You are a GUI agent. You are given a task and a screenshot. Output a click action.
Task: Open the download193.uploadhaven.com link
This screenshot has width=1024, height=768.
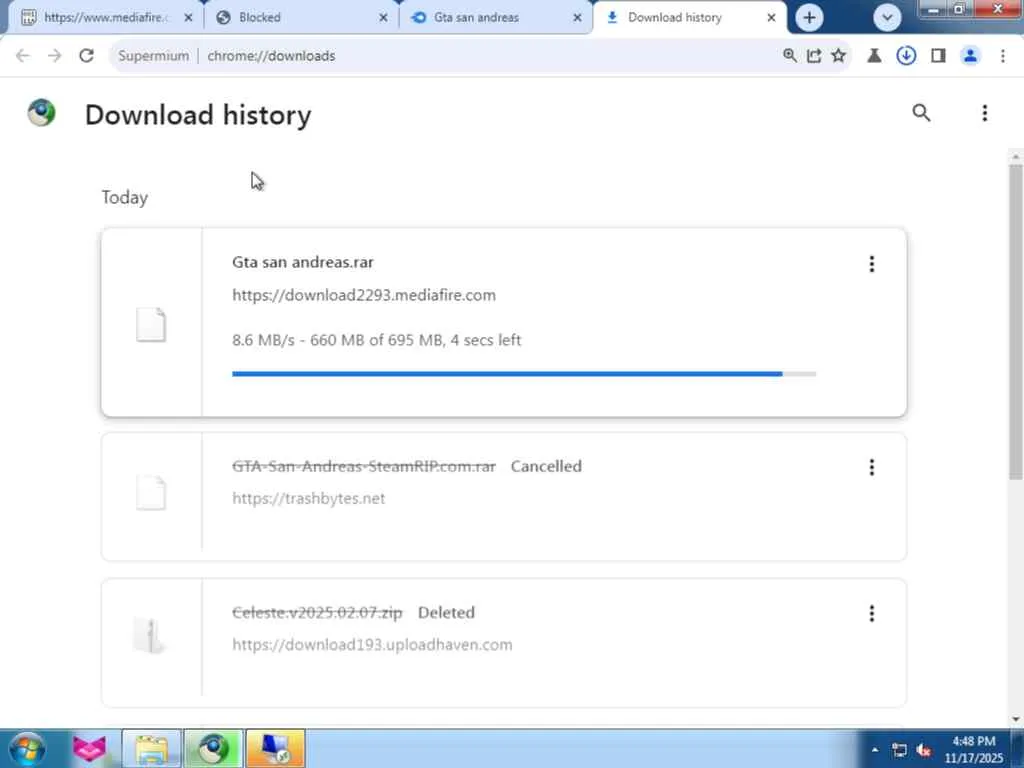tap(372, 645)
